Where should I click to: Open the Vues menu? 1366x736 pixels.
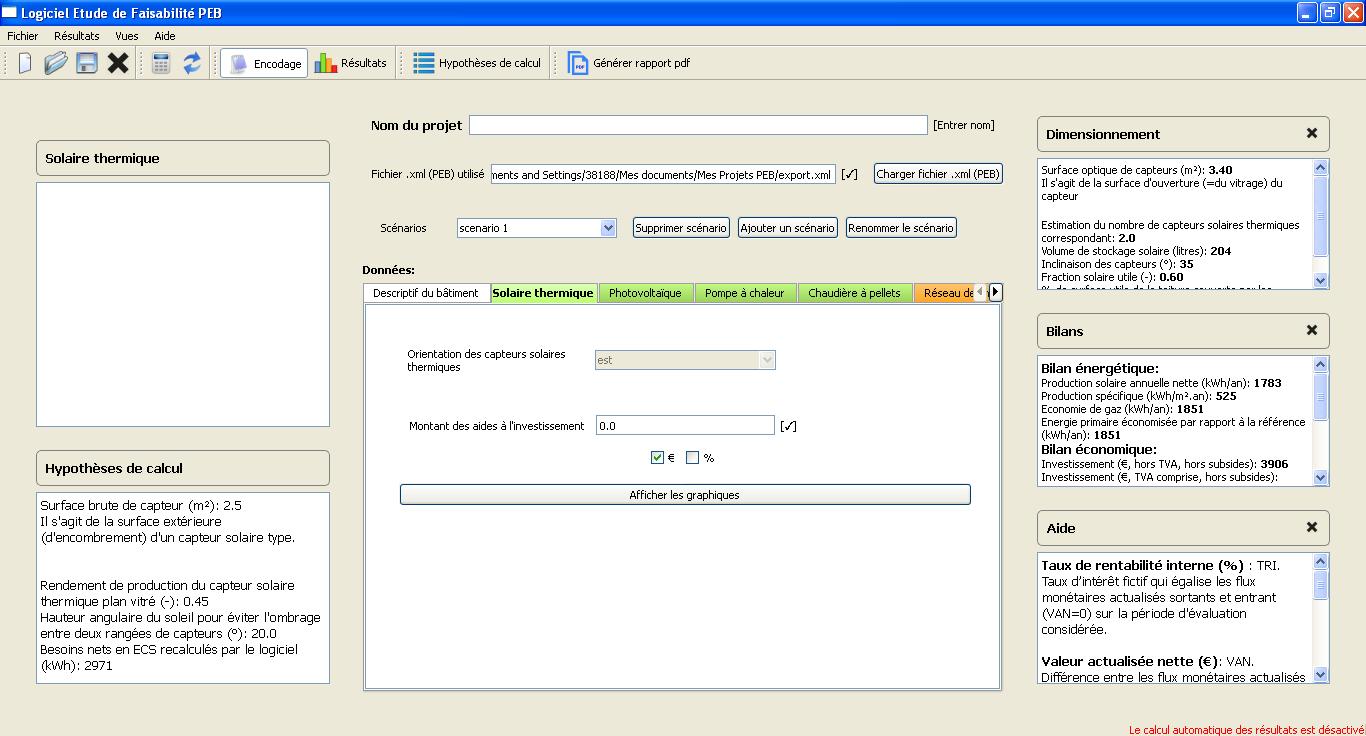[127, 36]
